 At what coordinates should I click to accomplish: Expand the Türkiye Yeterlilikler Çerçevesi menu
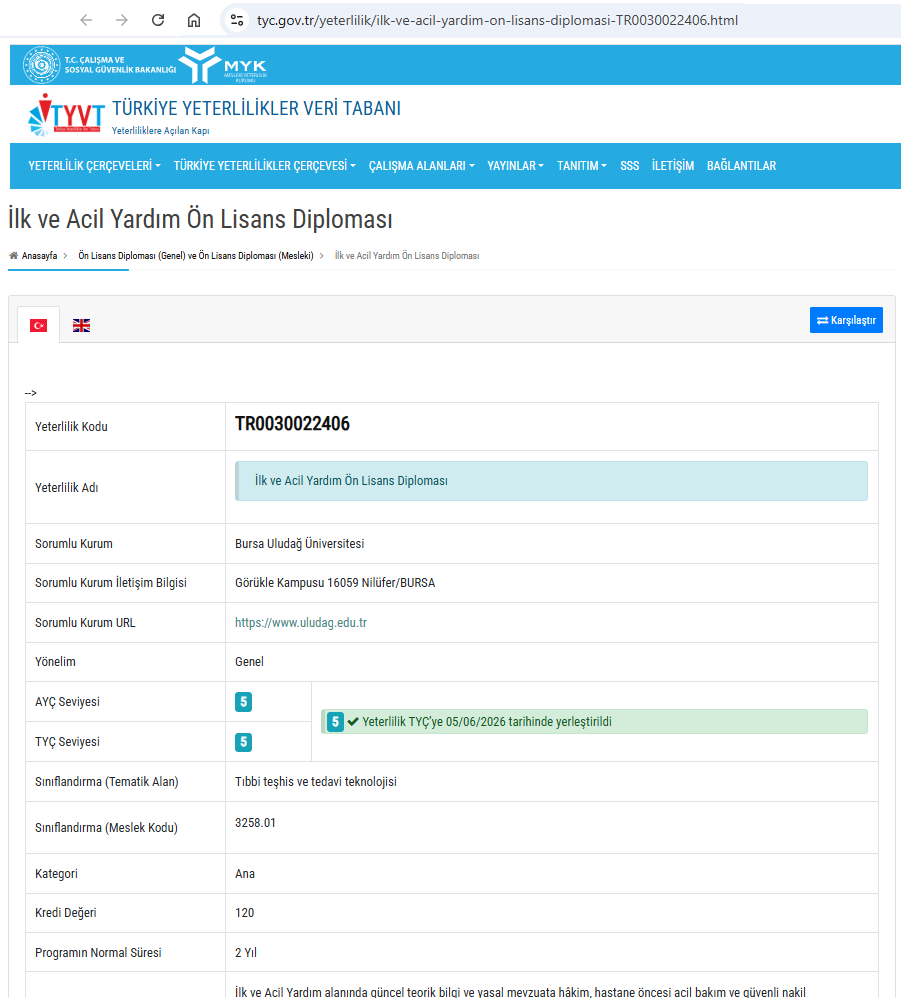[265, 166]
